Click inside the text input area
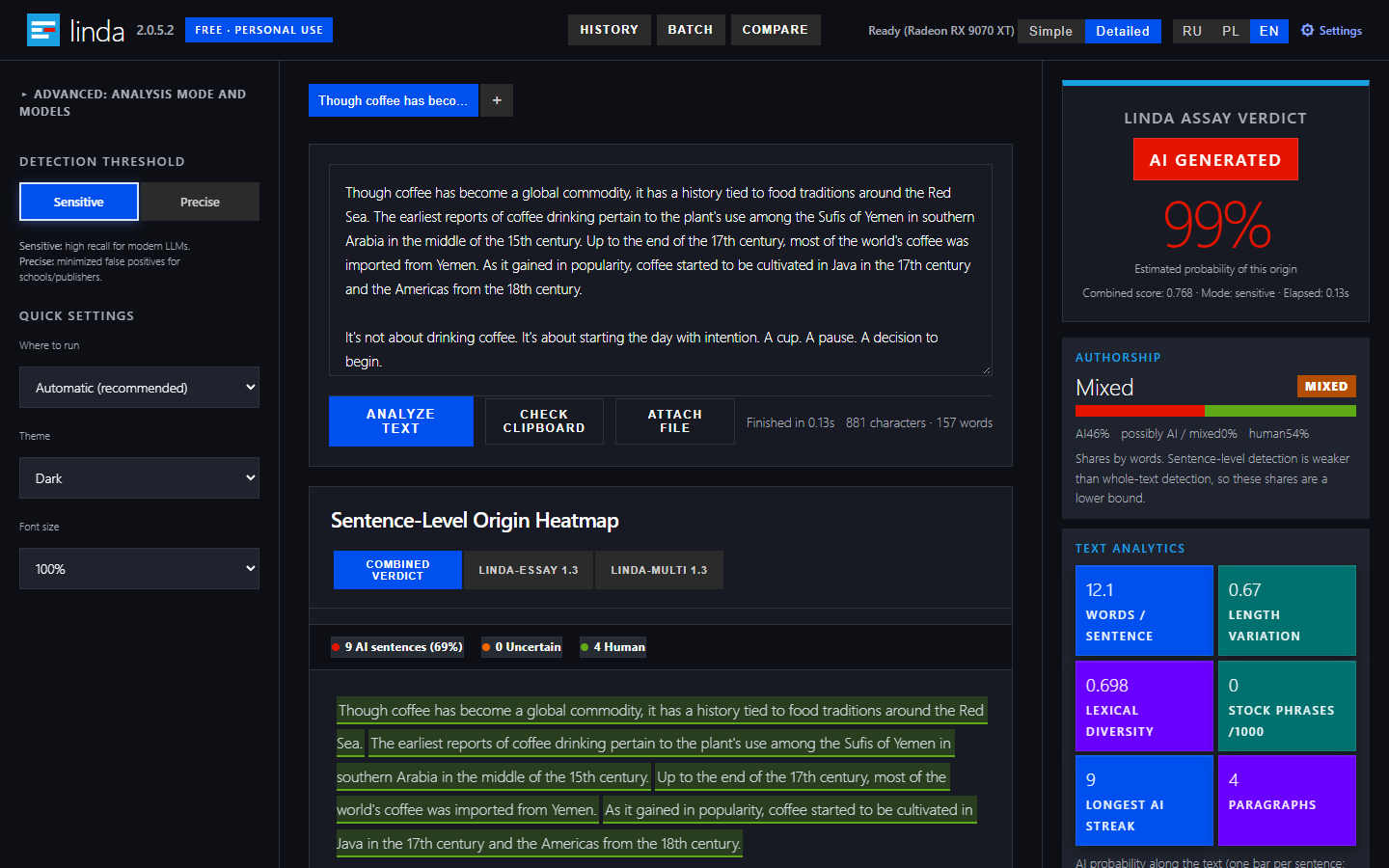This screenshot has height=868, width=1389. [661, 270]
